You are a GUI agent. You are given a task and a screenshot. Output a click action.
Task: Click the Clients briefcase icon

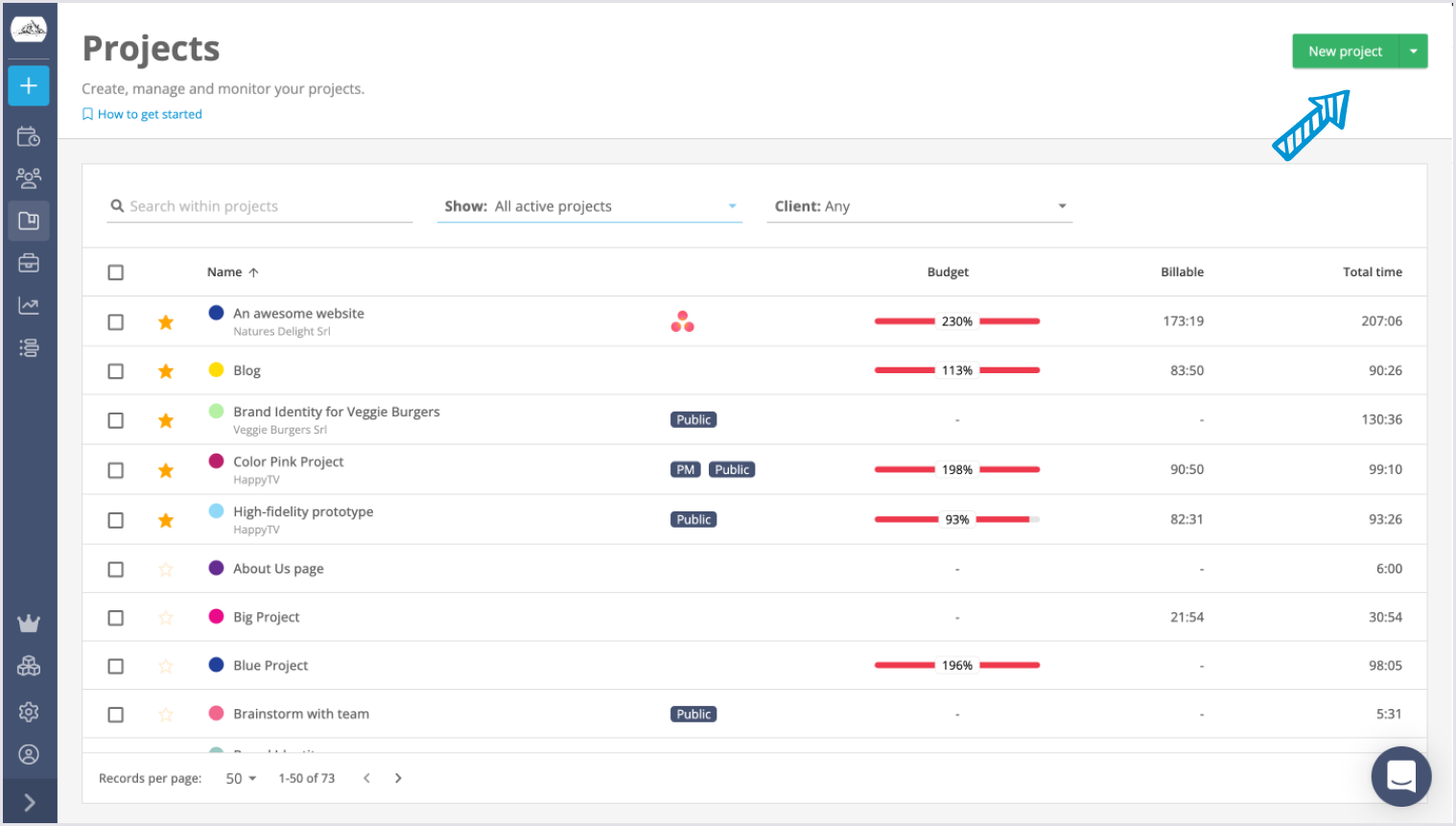tap(29, 262)
